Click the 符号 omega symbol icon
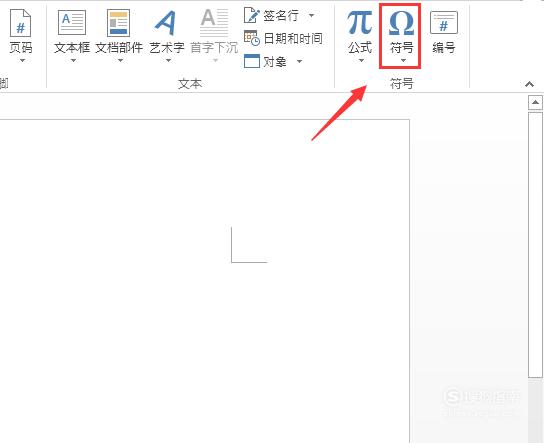This screenshot has height=443, width=544. (x=401, y=23)
